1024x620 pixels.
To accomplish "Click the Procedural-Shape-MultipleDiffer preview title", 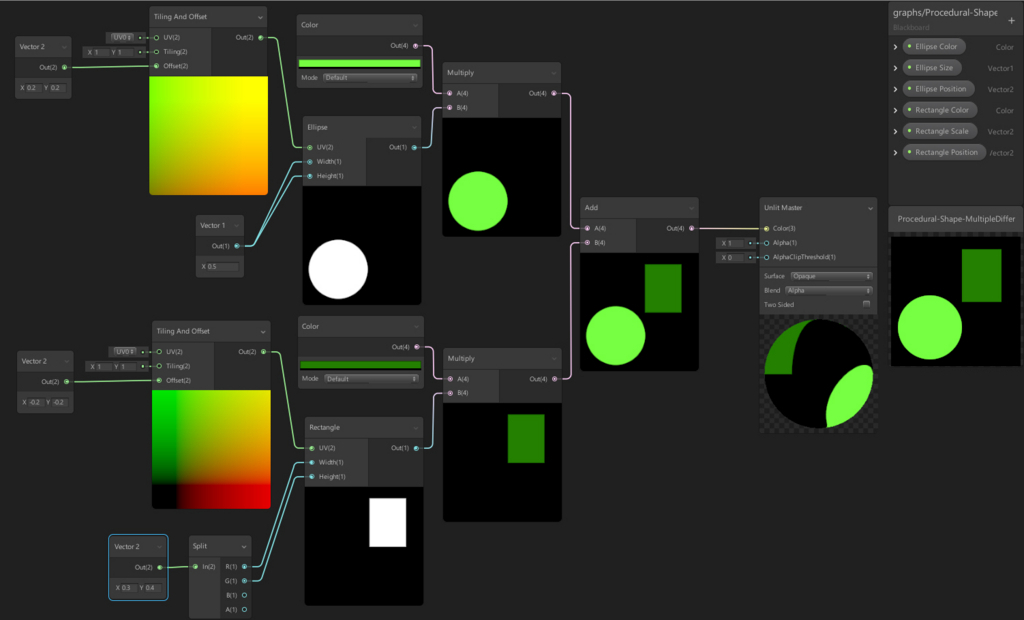I will [956, 219].
